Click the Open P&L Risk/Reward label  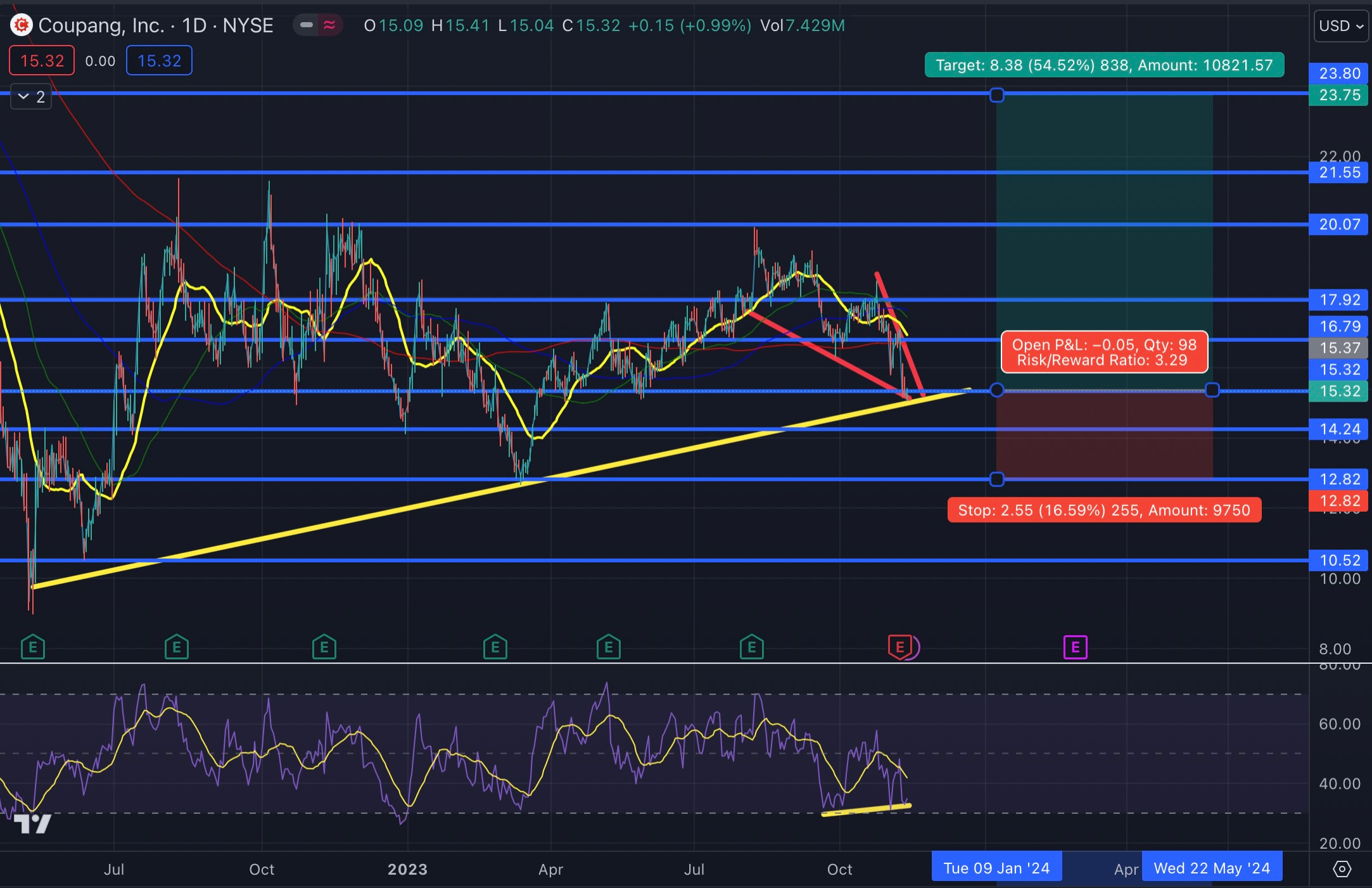(x=1104, y=352)
